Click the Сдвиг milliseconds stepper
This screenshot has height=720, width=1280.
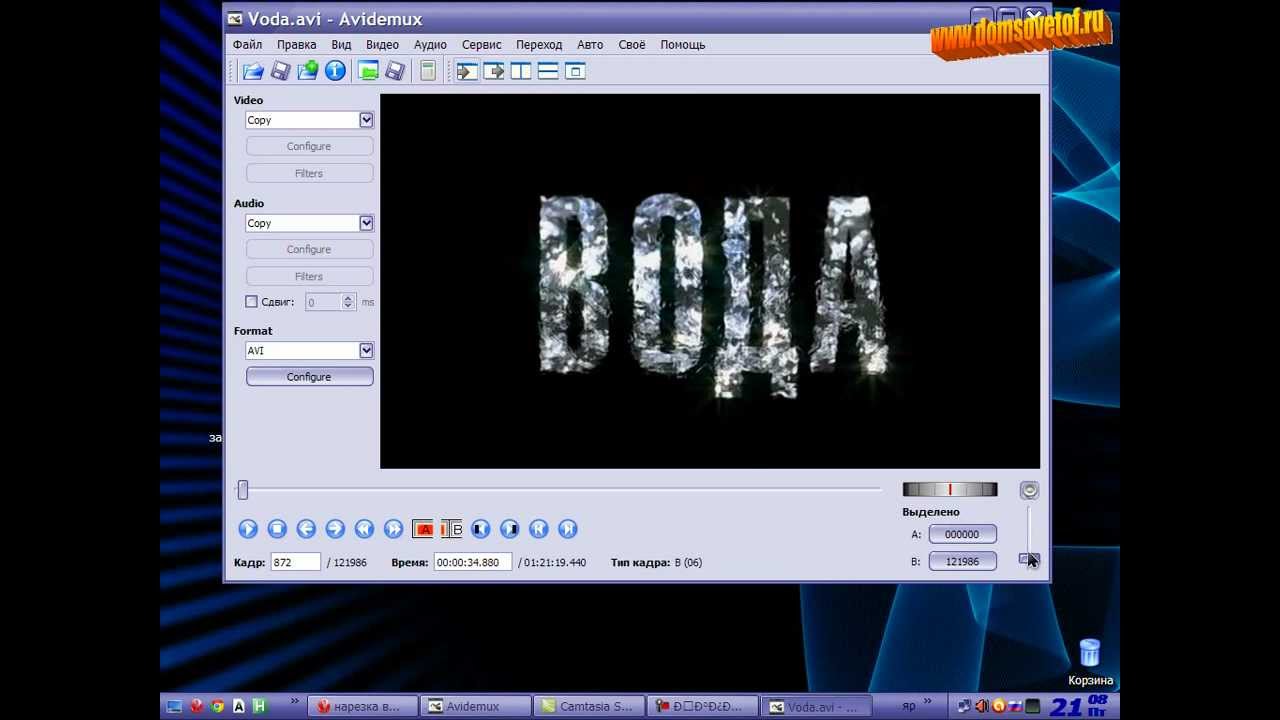(x=348, y=302)
